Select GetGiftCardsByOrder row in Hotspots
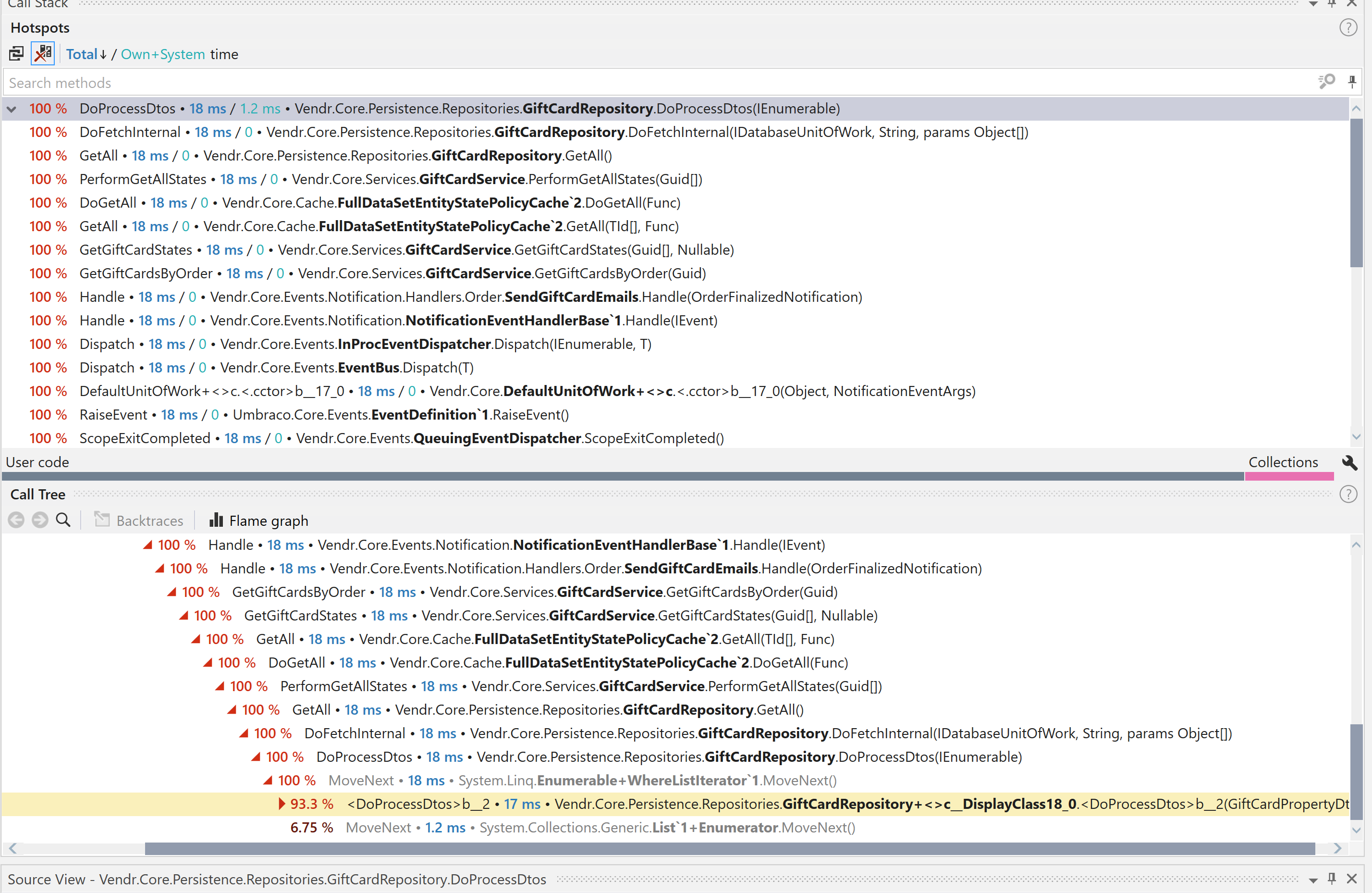1372x893 pixels. coord(675,273)
